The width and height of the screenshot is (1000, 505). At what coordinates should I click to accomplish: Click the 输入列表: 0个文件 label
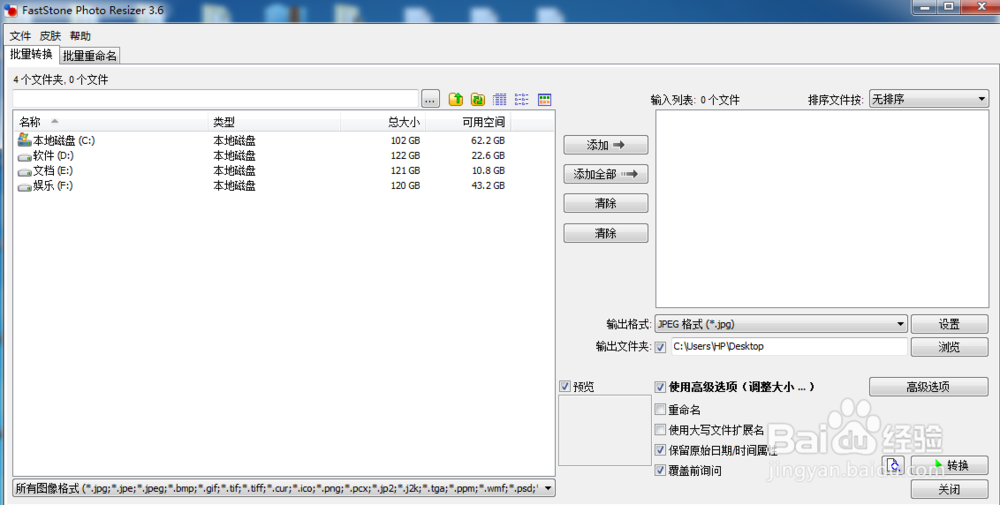[695, 100]
